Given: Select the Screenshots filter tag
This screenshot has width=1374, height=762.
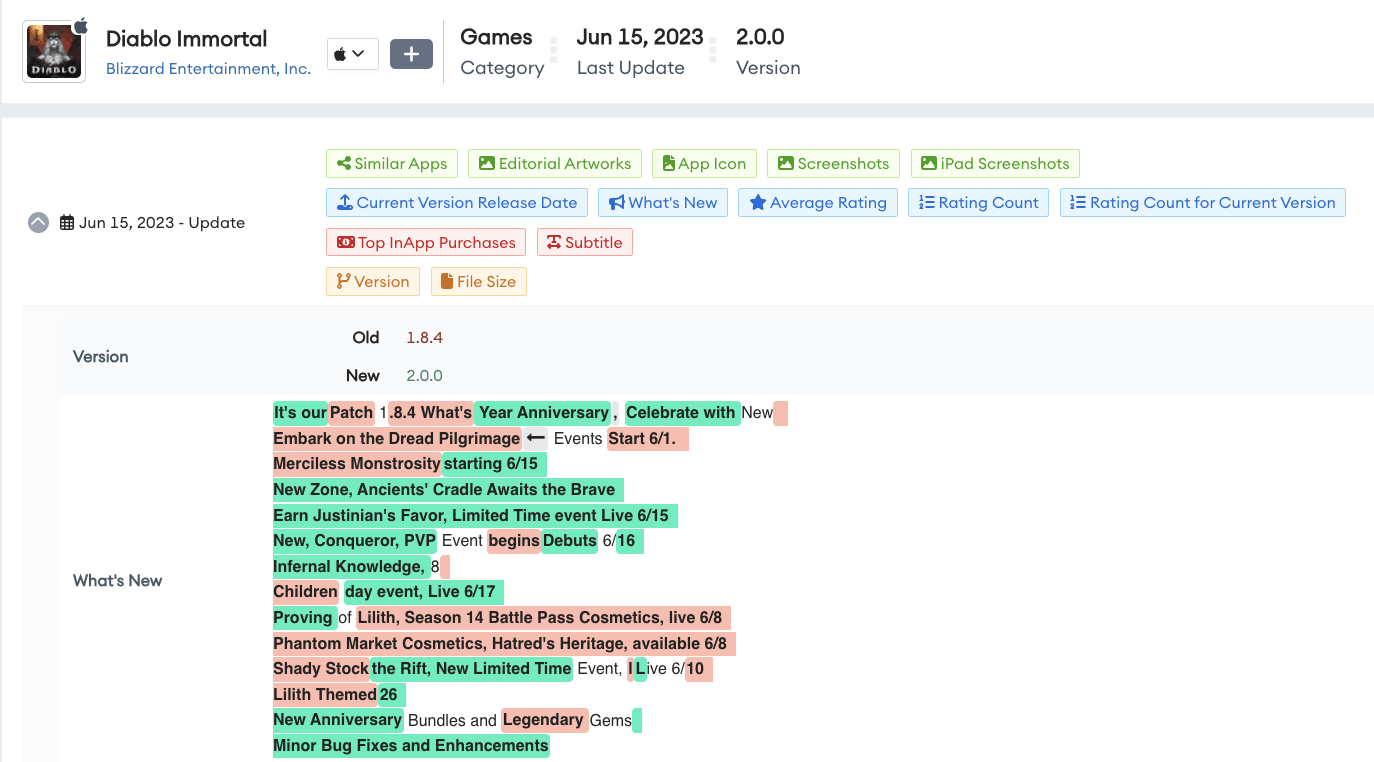Looking at the screenshot, I should coord(833,164).
